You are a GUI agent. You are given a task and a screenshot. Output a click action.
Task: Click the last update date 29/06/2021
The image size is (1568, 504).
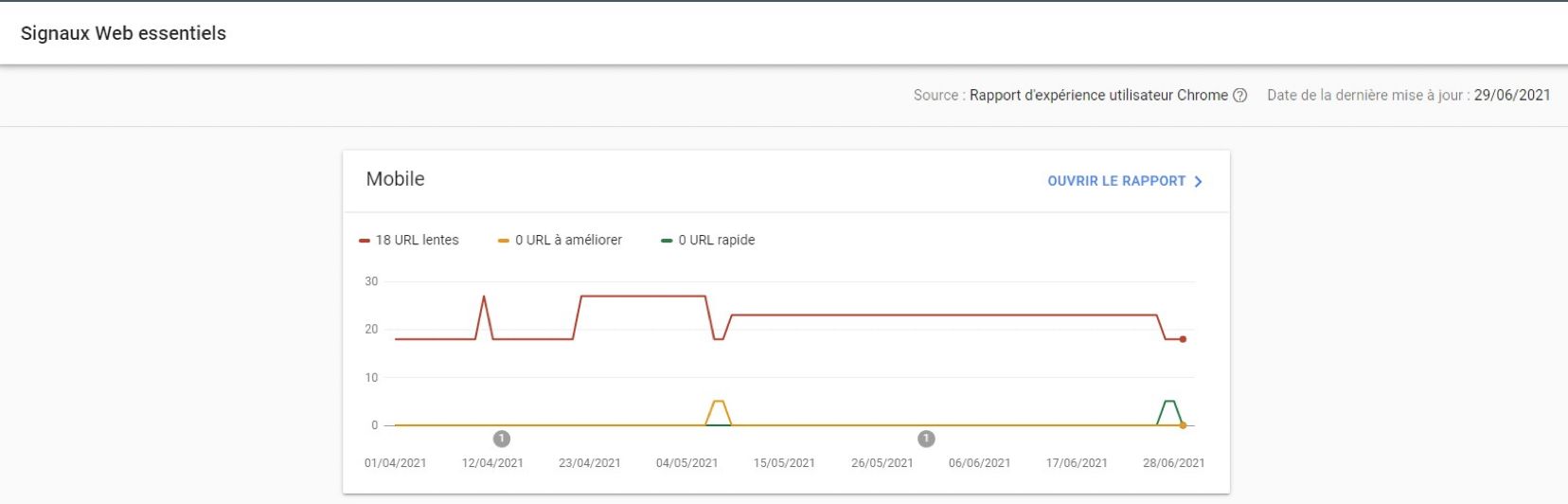click(1512, 96)
